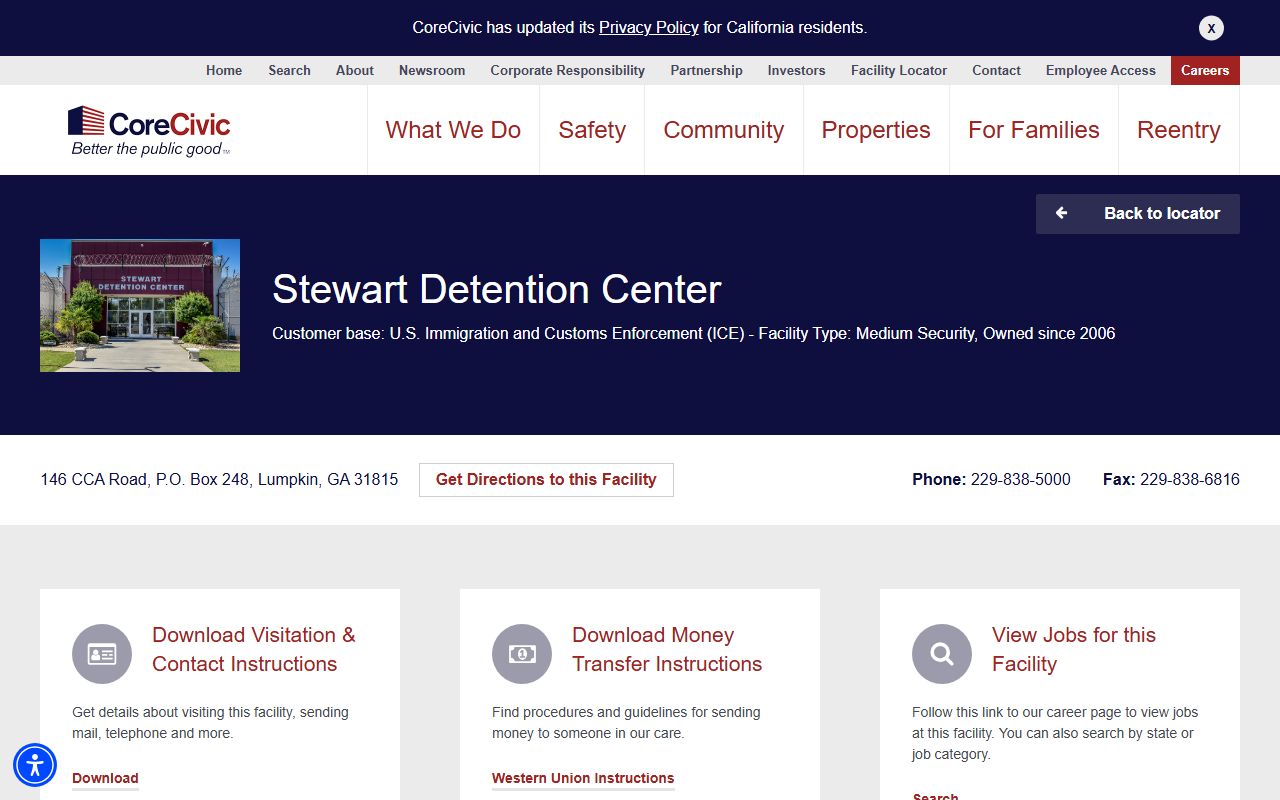Screen dimensions: 1280x800
Task: Click the money transfer cash icon
Action: (522, 654)
